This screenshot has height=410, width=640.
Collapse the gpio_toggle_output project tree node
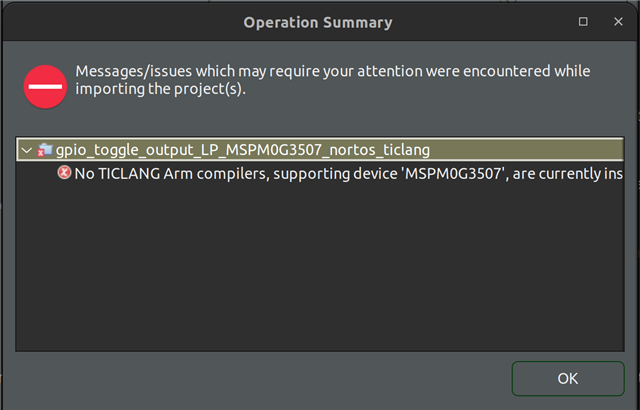pyautogui.click(x=27, y=150)
